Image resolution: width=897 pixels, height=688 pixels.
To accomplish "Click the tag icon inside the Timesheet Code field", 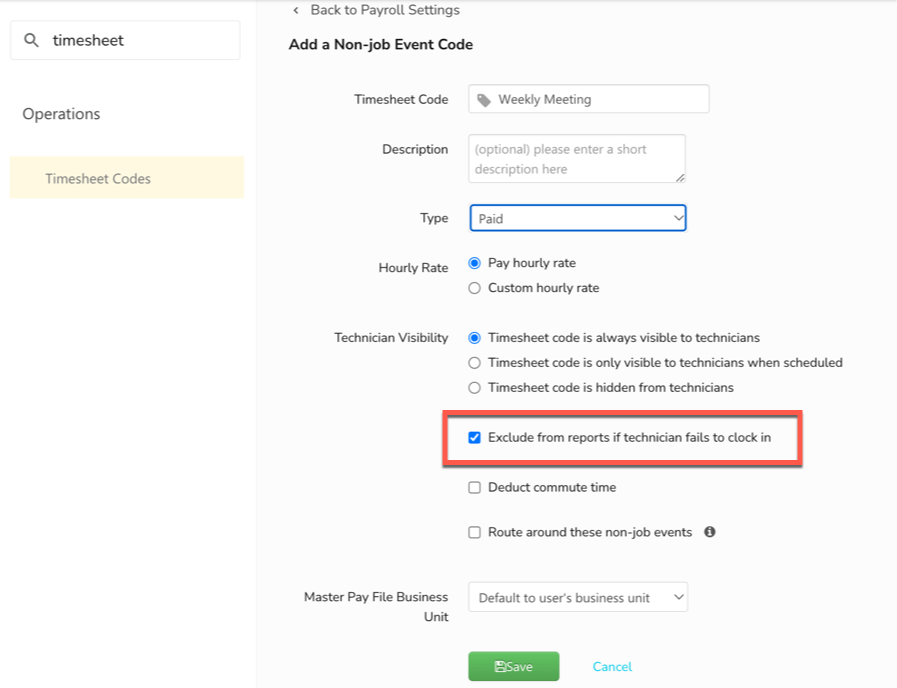I will point(485,99).
